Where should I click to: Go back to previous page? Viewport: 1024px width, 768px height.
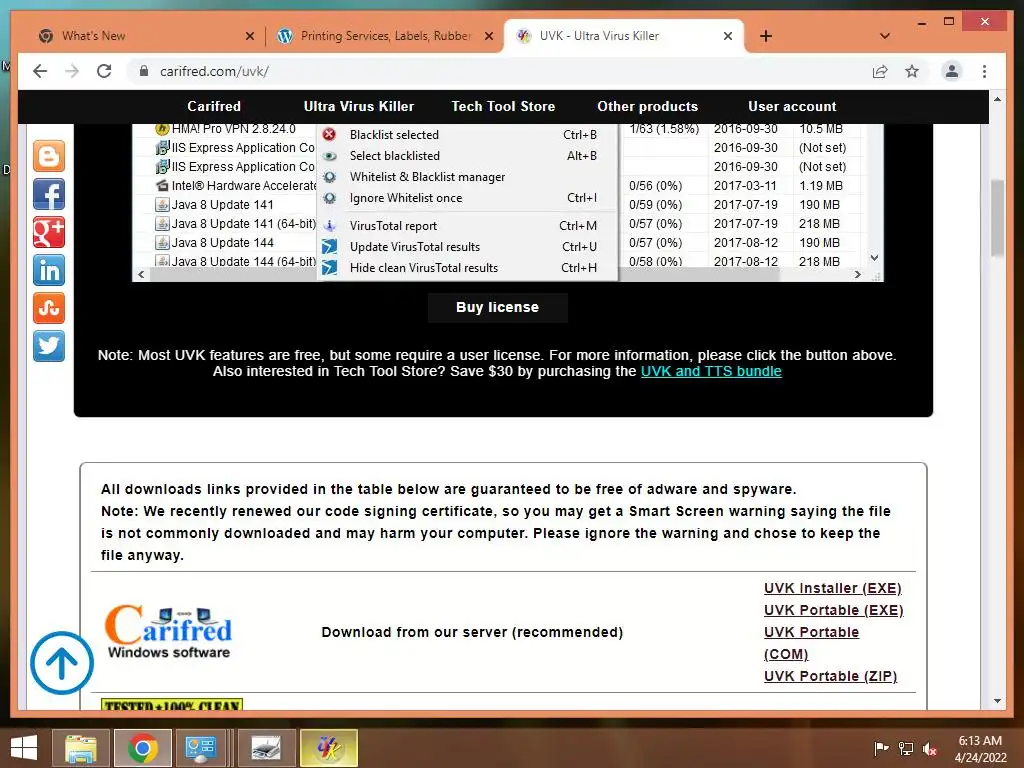pyautogui.click(x=40, y=71)
